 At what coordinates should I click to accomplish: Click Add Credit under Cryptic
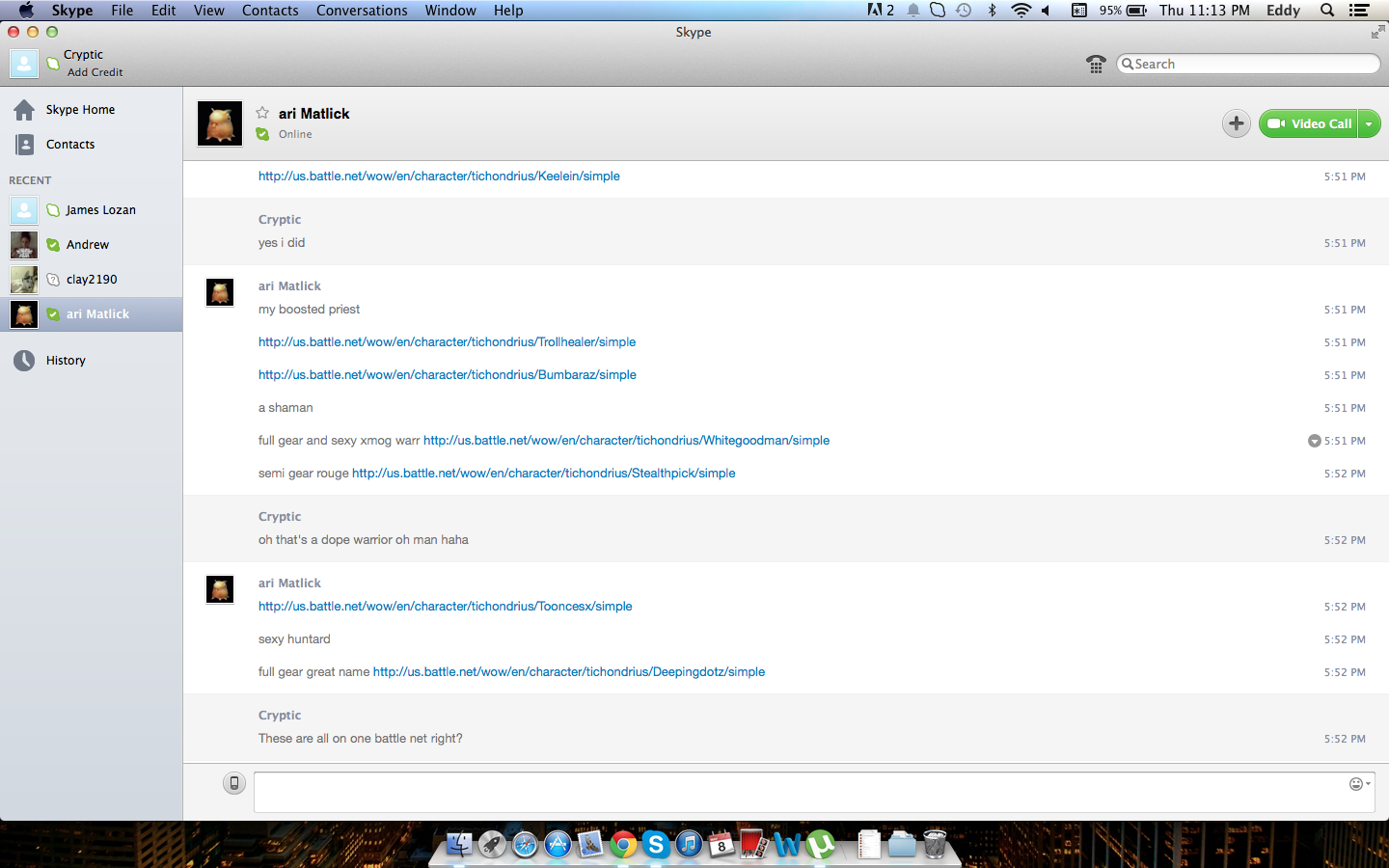95,72
